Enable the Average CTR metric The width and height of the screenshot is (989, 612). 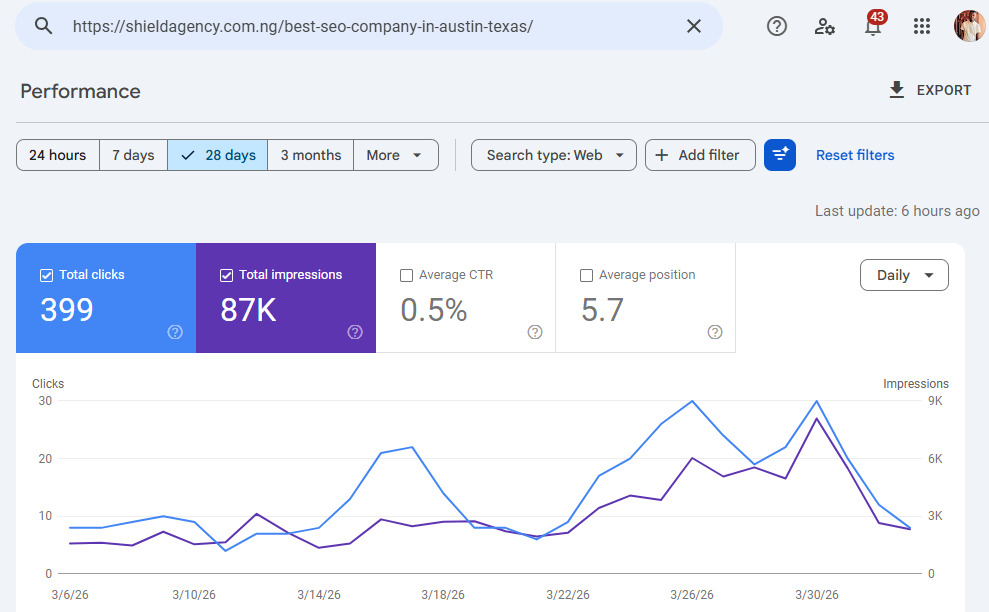407,274
